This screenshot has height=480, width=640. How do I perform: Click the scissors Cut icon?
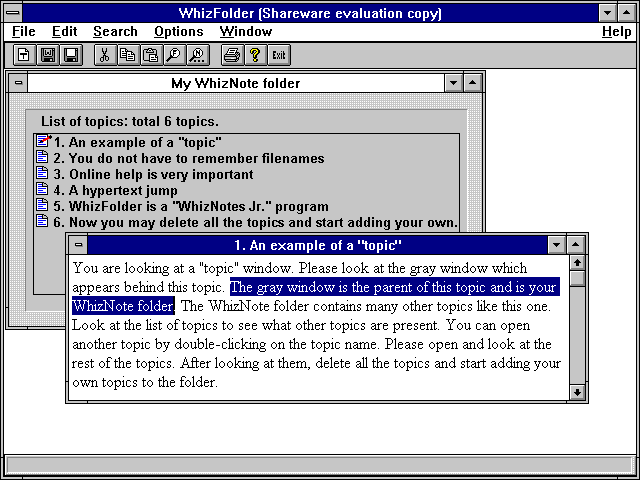103,55
